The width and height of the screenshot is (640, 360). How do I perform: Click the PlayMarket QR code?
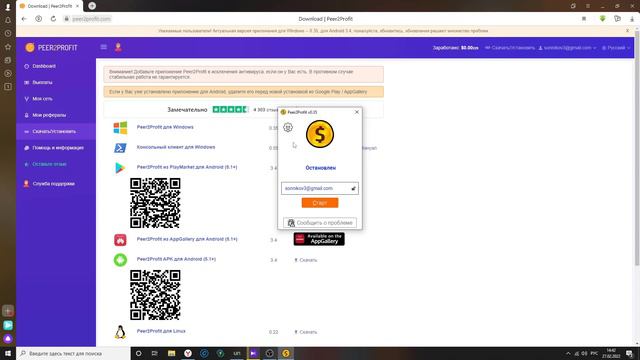tap(155, 203)
